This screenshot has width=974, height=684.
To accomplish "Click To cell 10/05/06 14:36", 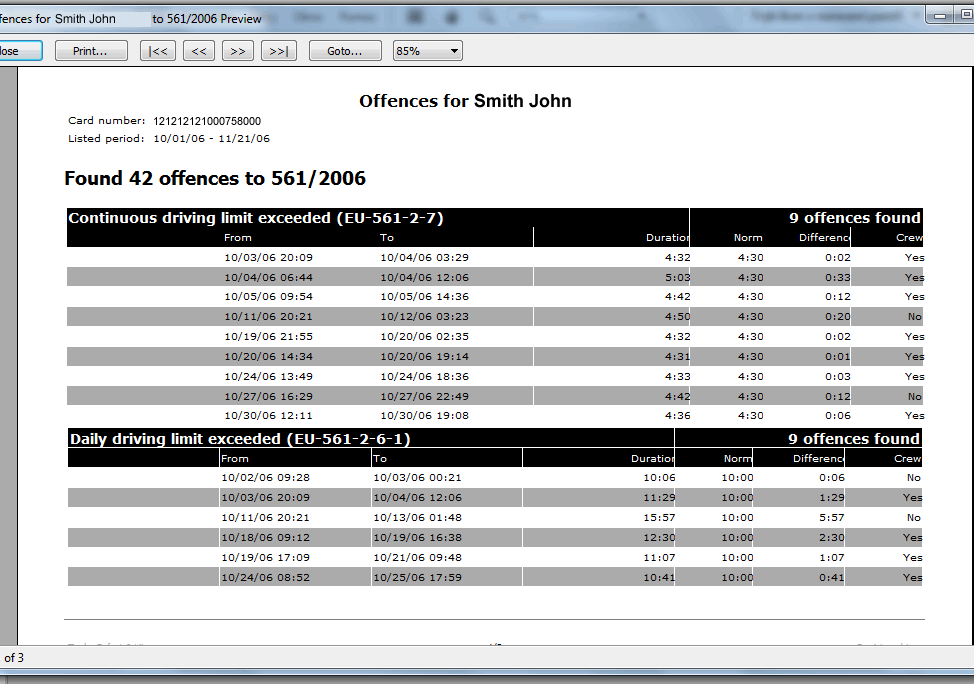I will pos(424,296).
